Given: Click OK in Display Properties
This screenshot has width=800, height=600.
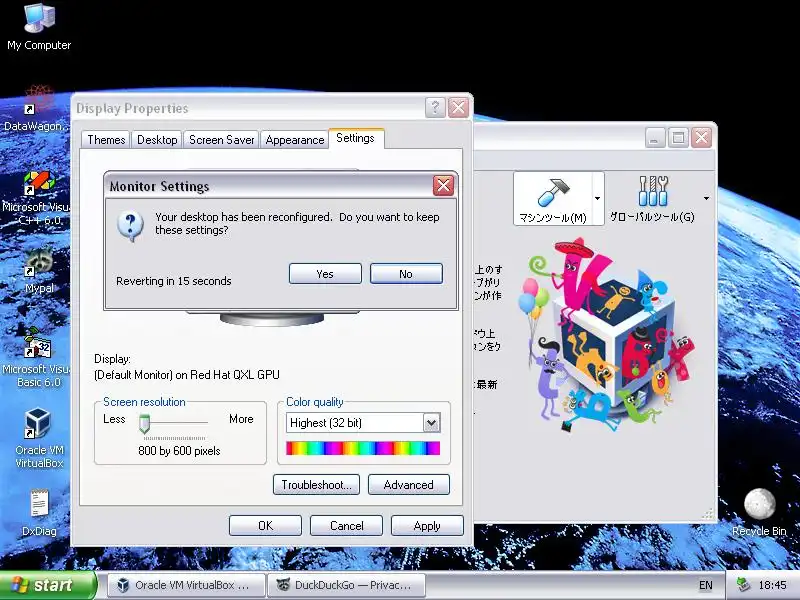Looking at the screenshot, I should click(265, 526).
